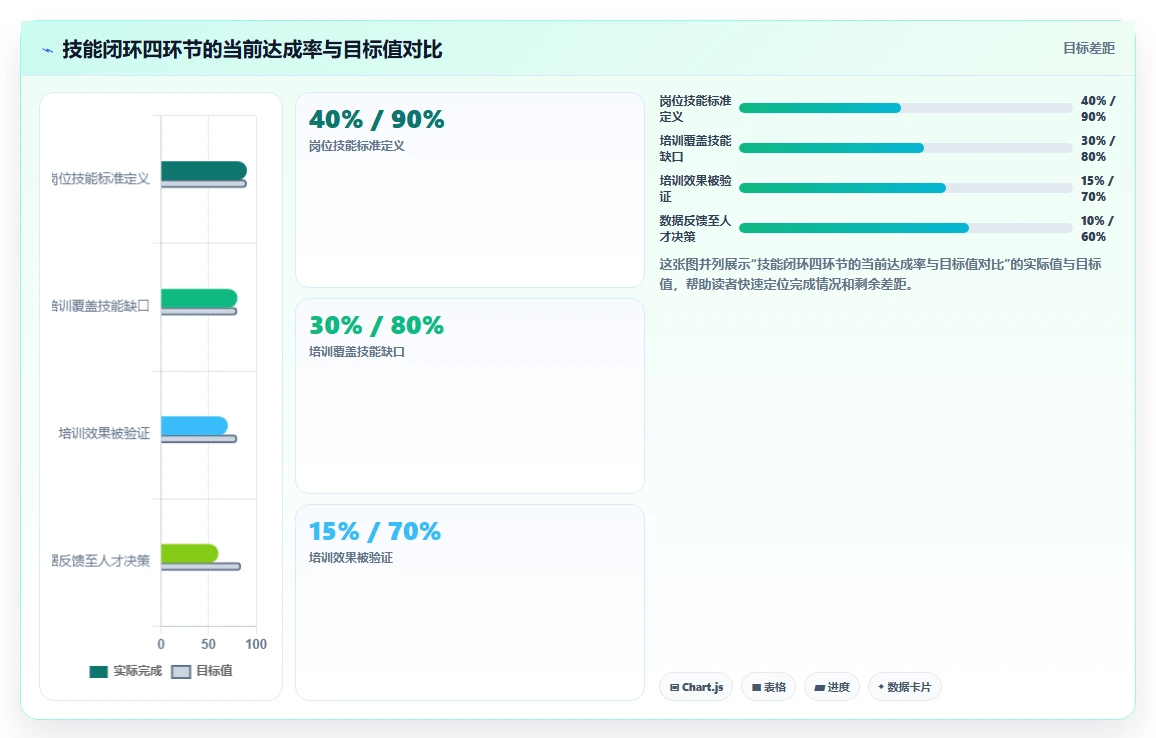The height and width of the screenshot is (738, 1156).
Task: Click the blue bar for 培训效果被验证
Action: 195,425
